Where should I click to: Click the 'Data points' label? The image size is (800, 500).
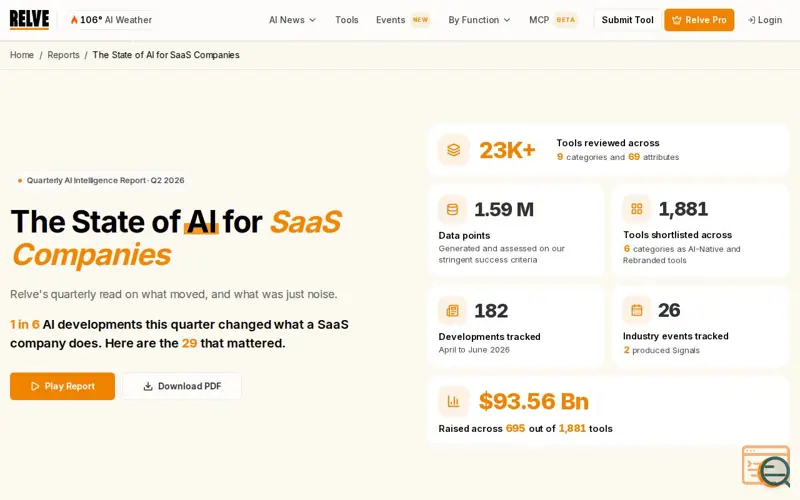[464, 236]
